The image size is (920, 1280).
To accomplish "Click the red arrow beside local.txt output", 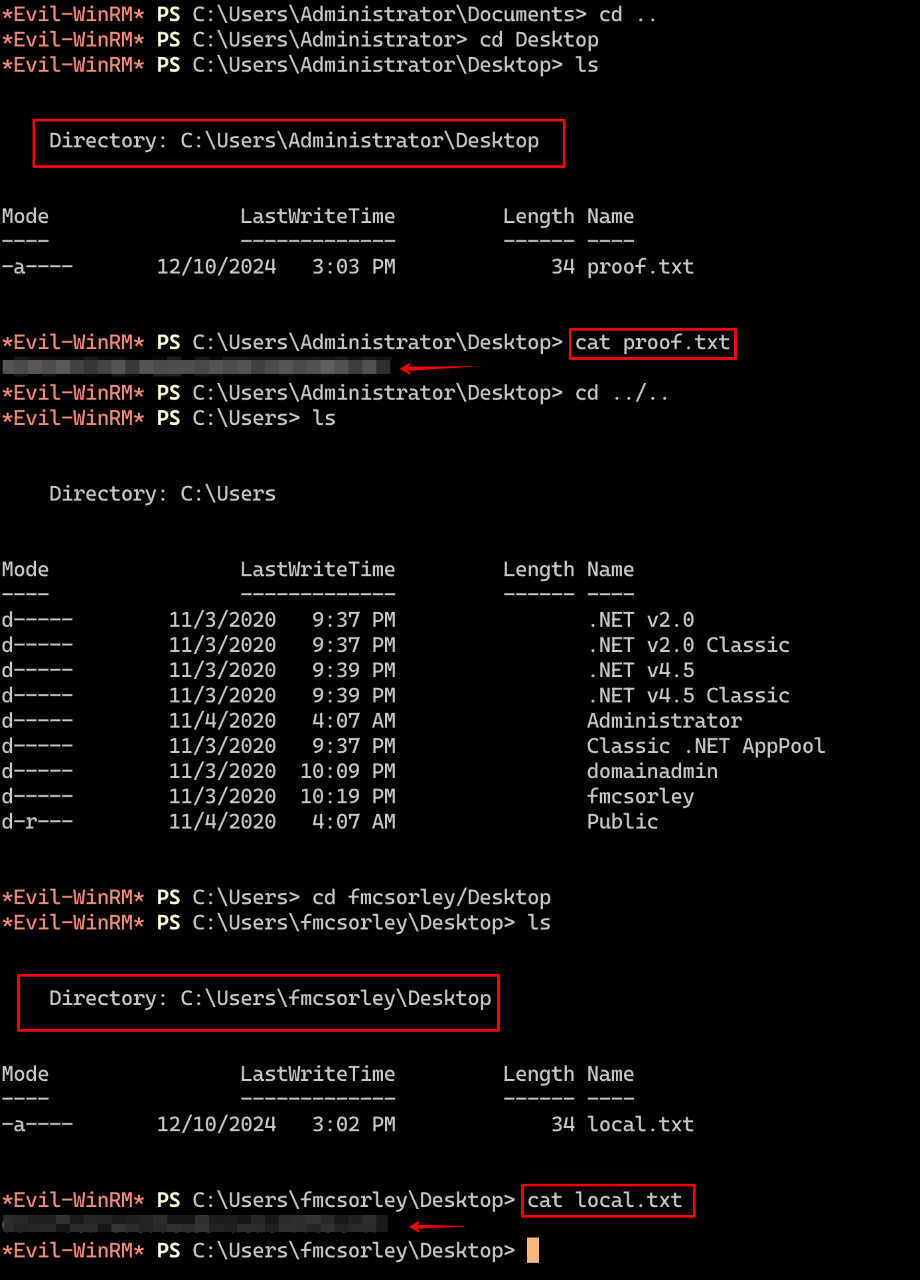I will tap(437, 1226).
